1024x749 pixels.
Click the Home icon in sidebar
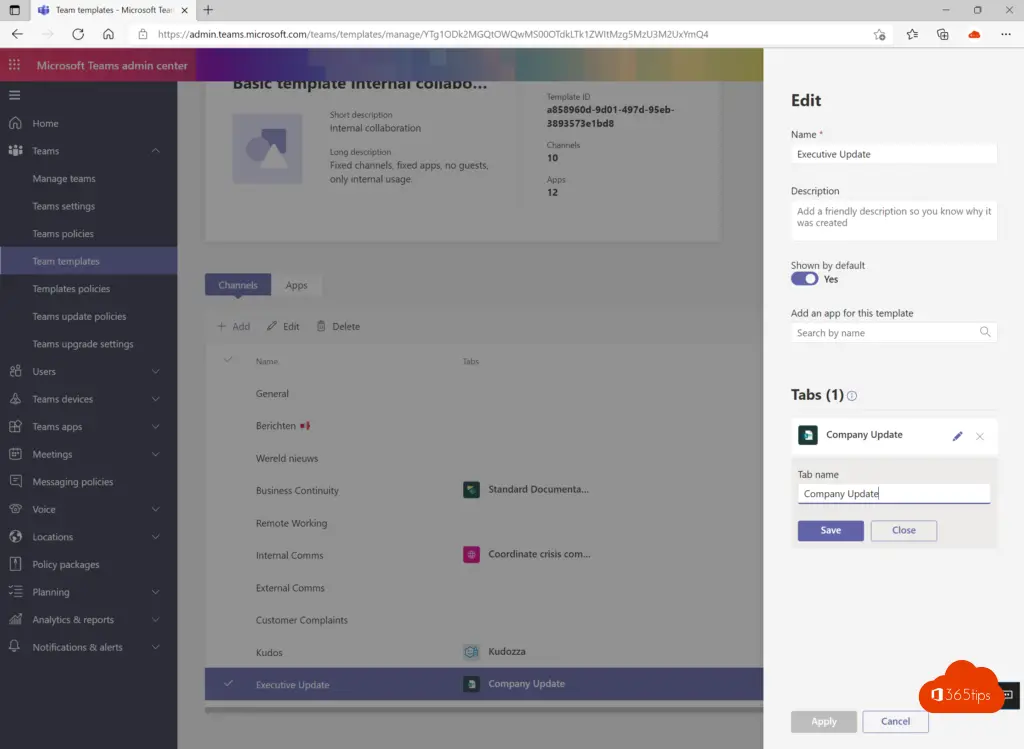pyautogui.click(x=16, y=123)
